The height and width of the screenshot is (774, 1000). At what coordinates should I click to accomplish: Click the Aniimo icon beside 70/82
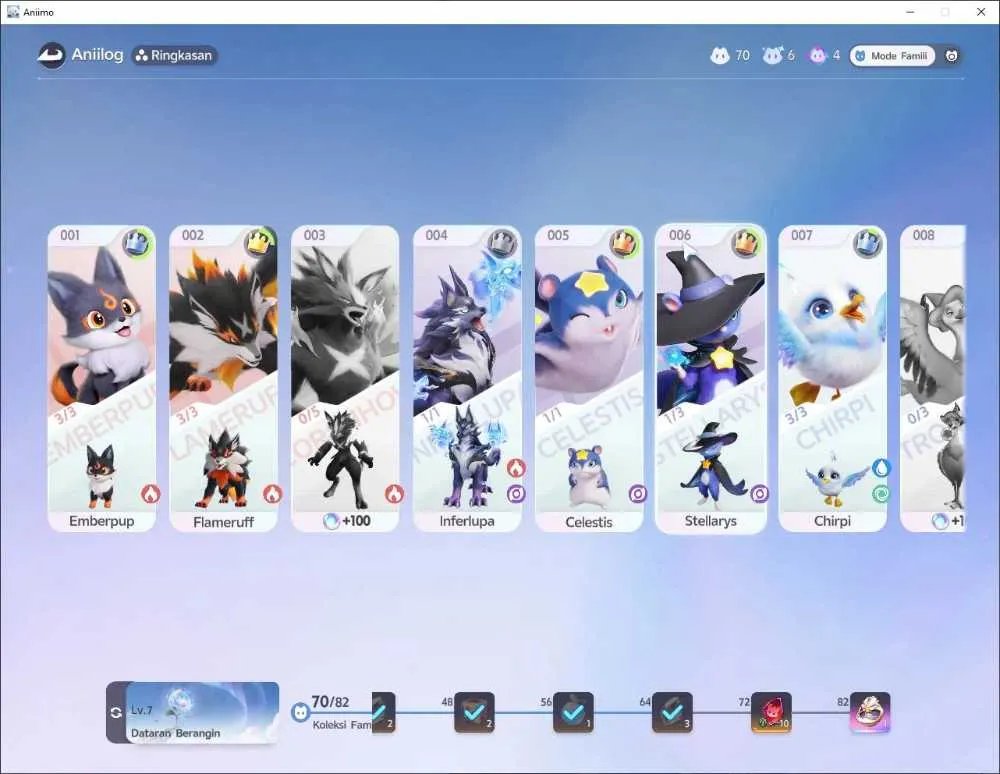pos(300,713)
